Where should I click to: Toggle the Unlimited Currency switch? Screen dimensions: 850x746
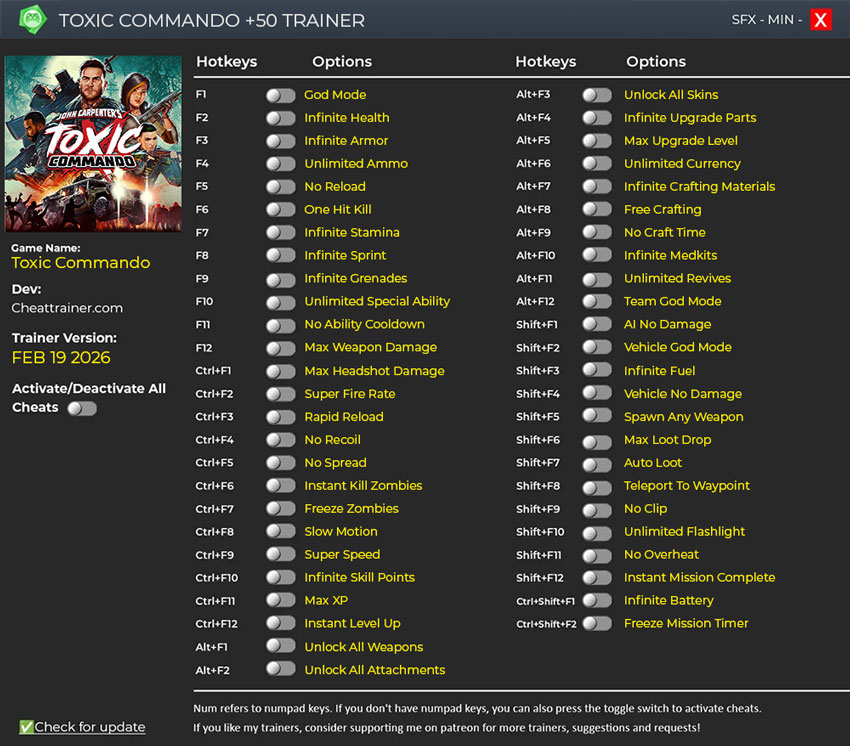tap(596, 164)
